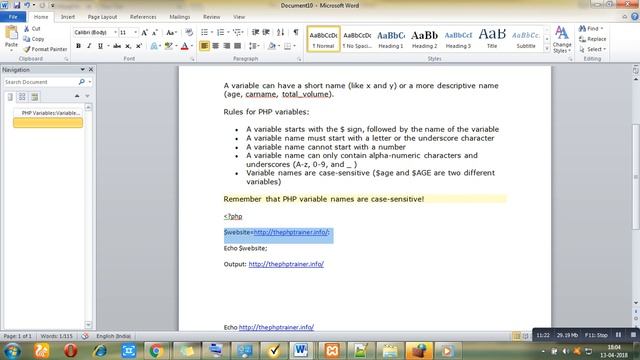Open Google Chrome from taskbar
640x360 pixels.
156,351
